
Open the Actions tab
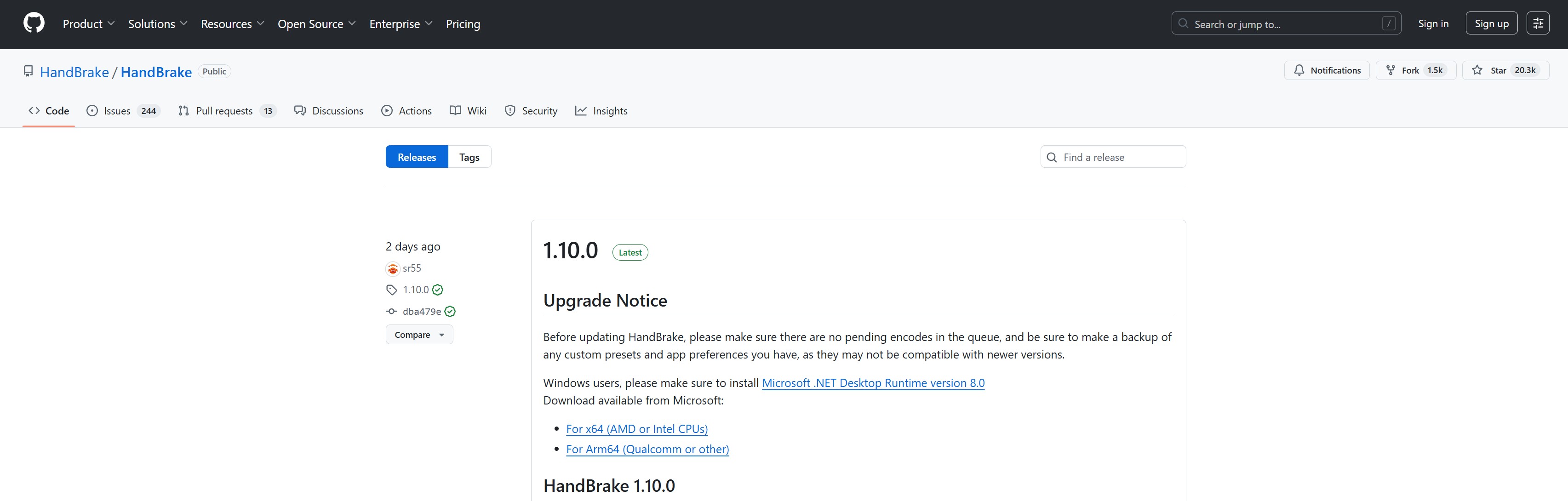406,111
